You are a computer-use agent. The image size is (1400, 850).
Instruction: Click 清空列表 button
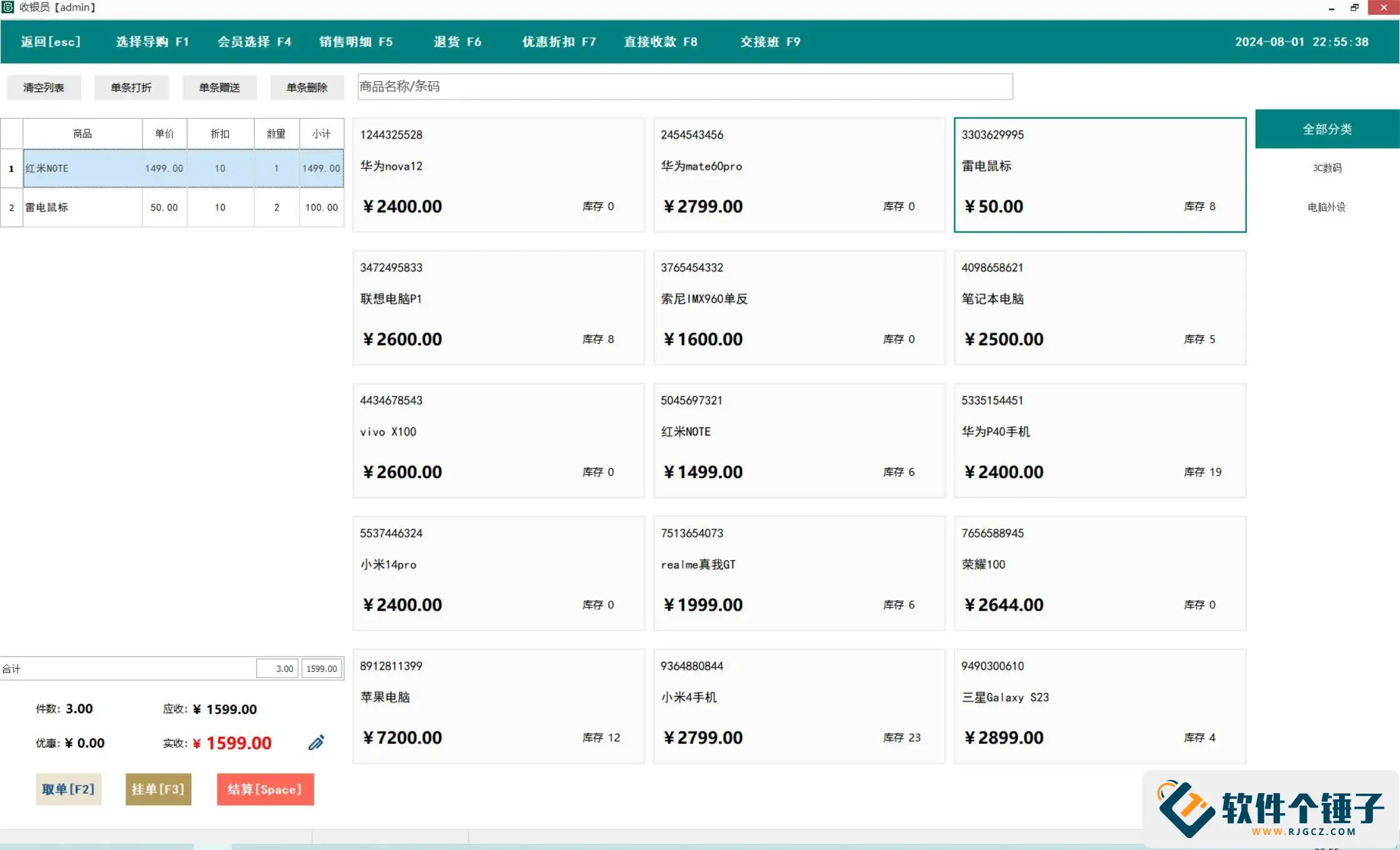point(44,87)
